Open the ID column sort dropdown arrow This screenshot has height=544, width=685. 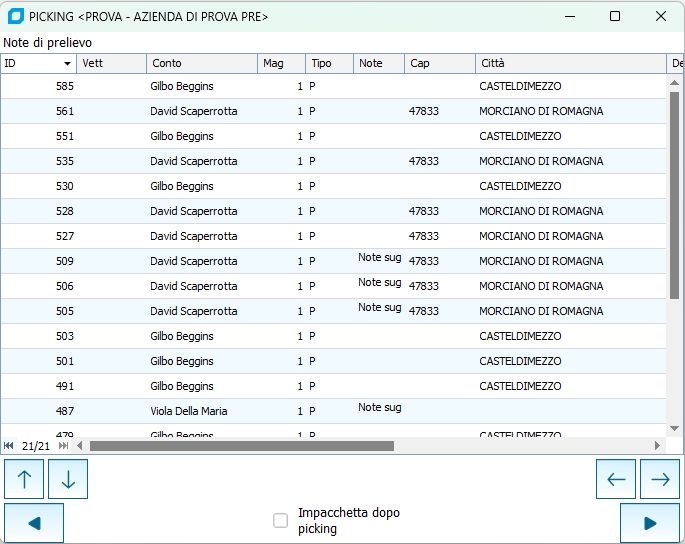pos(68,64)
